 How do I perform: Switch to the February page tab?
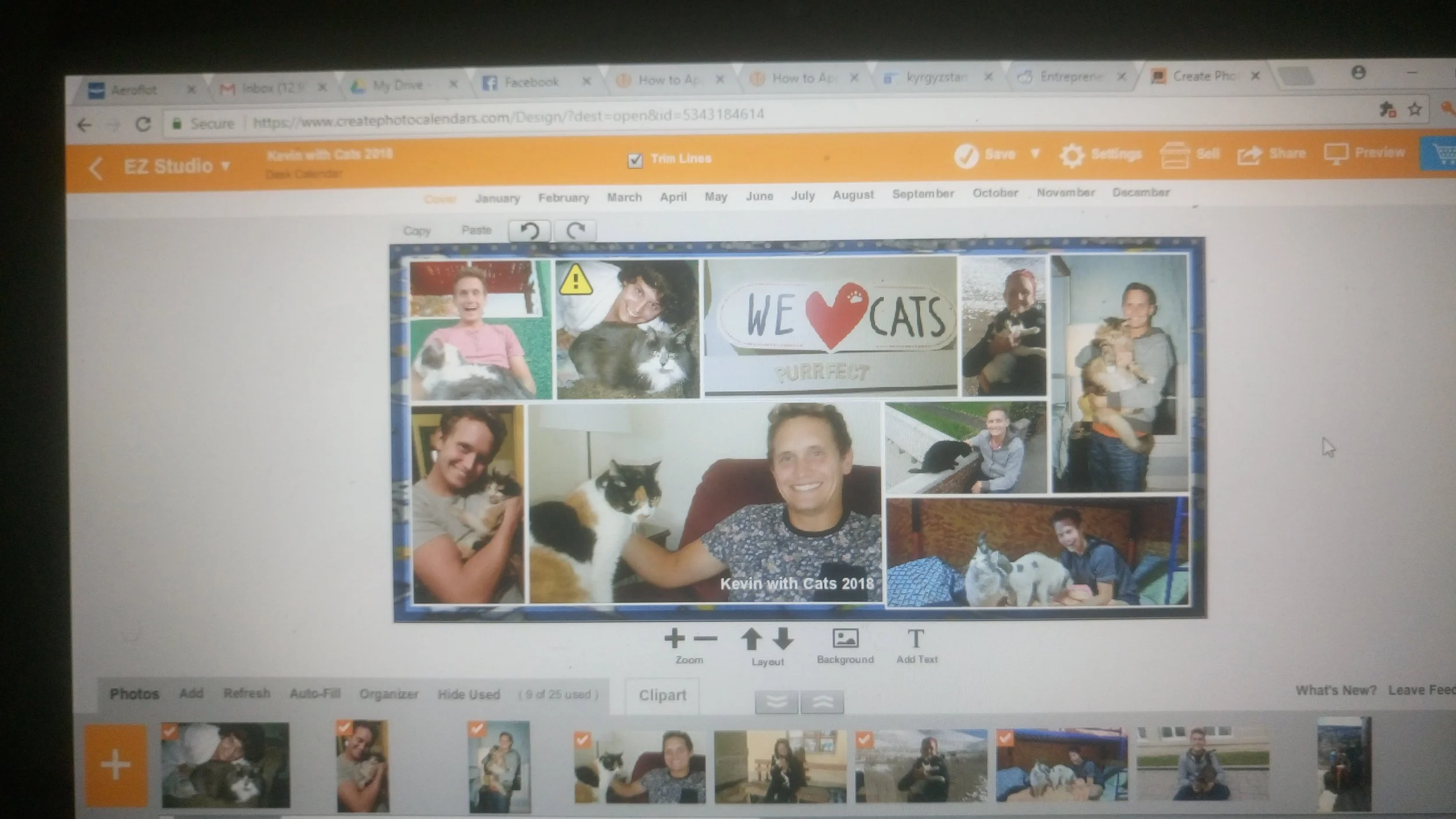tap(563, 198)
